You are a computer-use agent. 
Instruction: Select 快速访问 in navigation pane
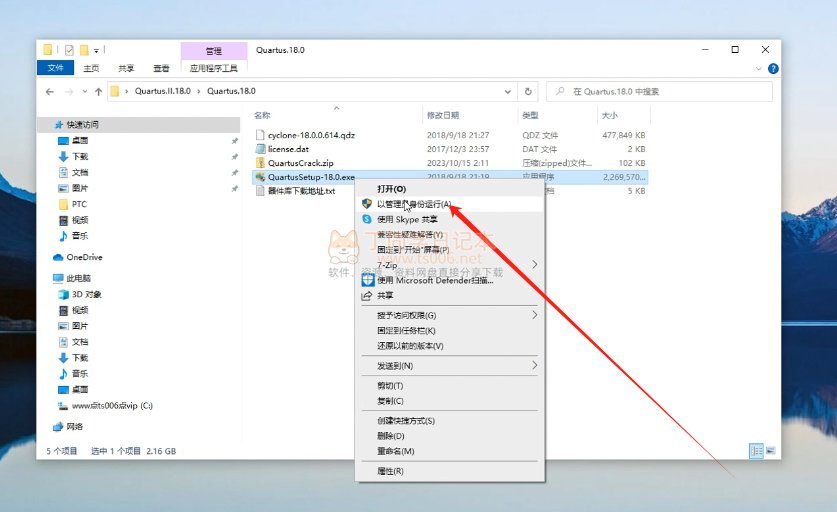tap(82, 124)
